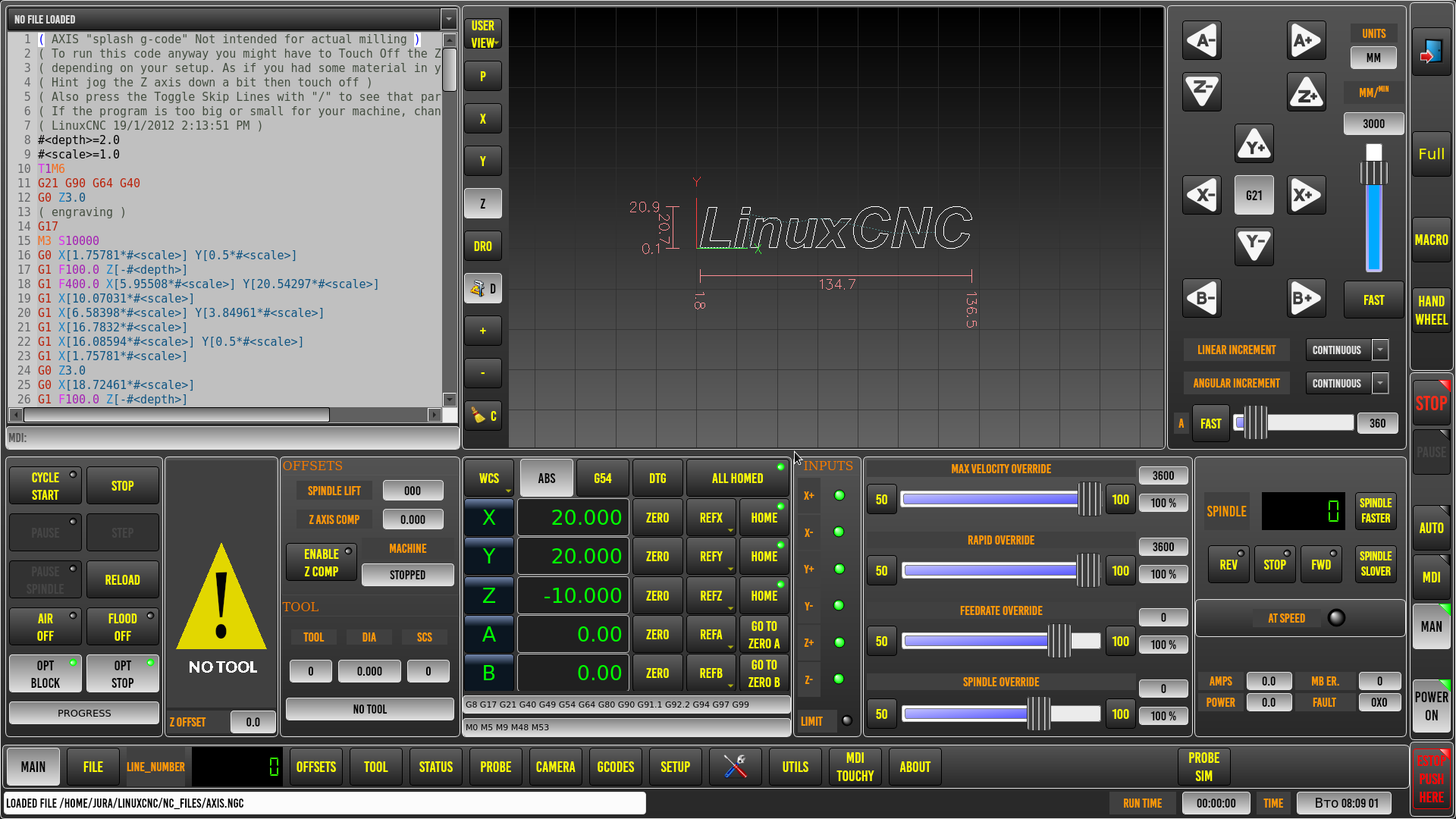The image size is (1456, 819).
Task: Enable Z COMP toggle
Action: click(322, 563)
